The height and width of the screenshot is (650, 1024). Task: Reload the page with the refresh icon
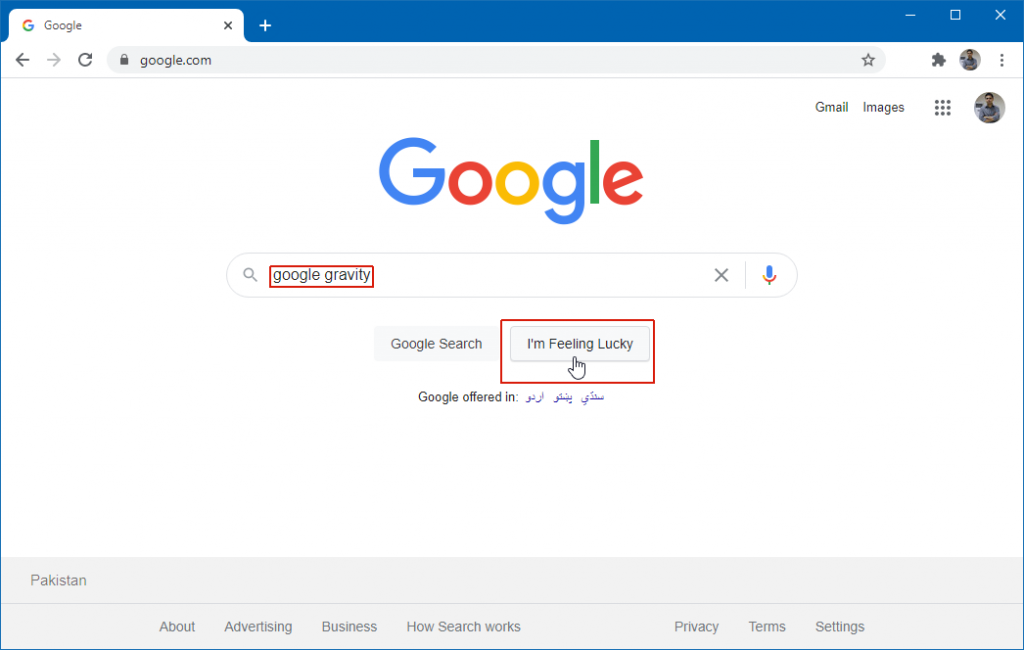point(84,60)
